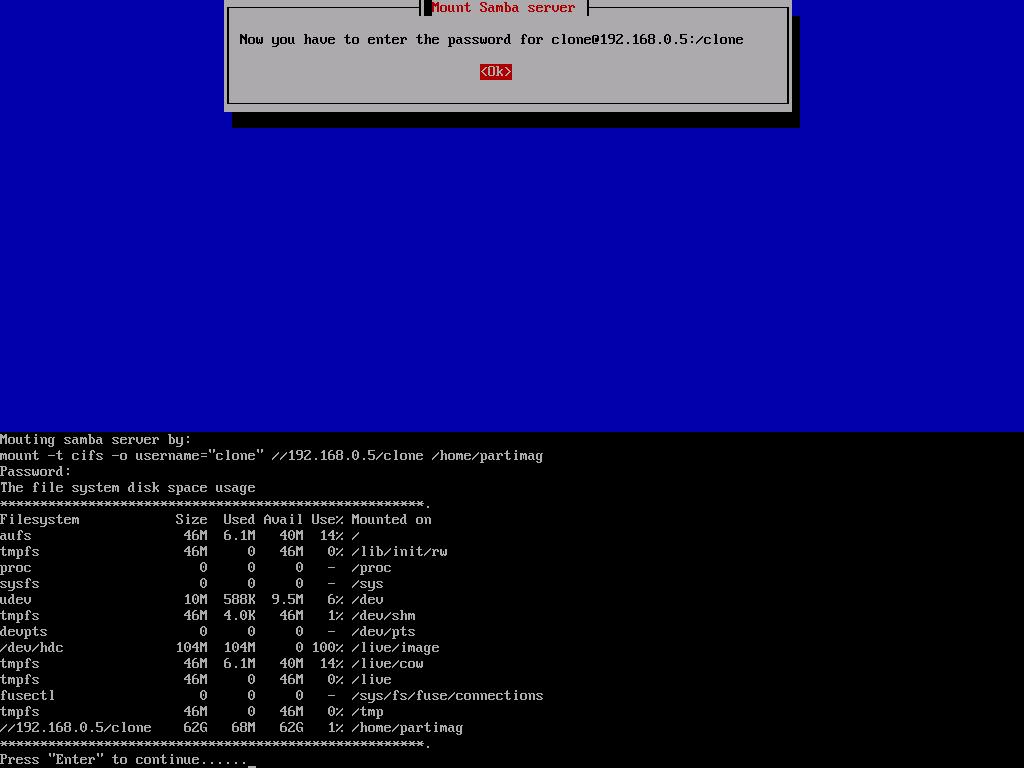The image size is (1024, 768).
Task: Click the 'Use%' column header
Action: point(327,520)
